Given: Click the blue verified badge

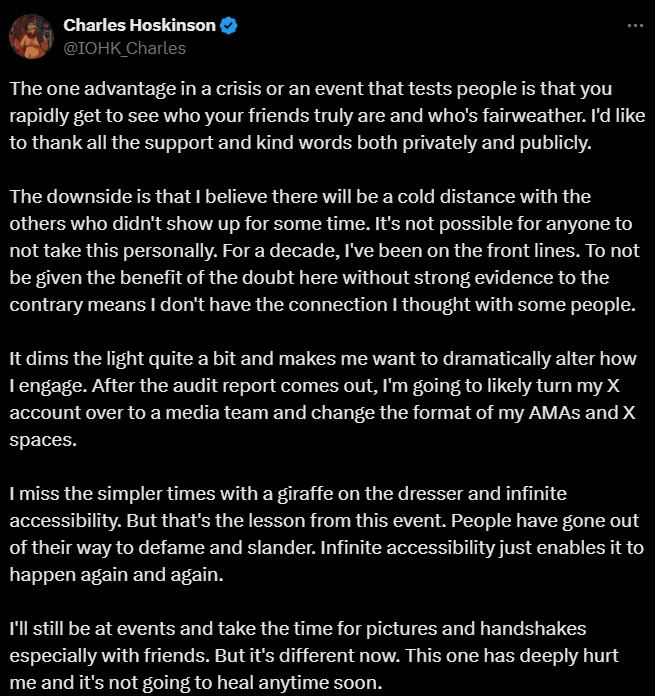Looking at the screenshot, I should (x=230, y=26).
